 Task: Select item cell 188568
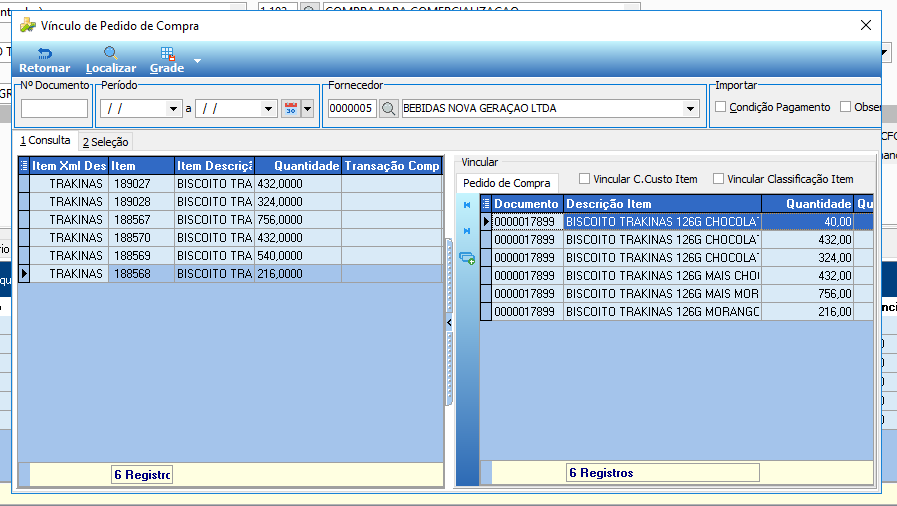coord(141,274)
